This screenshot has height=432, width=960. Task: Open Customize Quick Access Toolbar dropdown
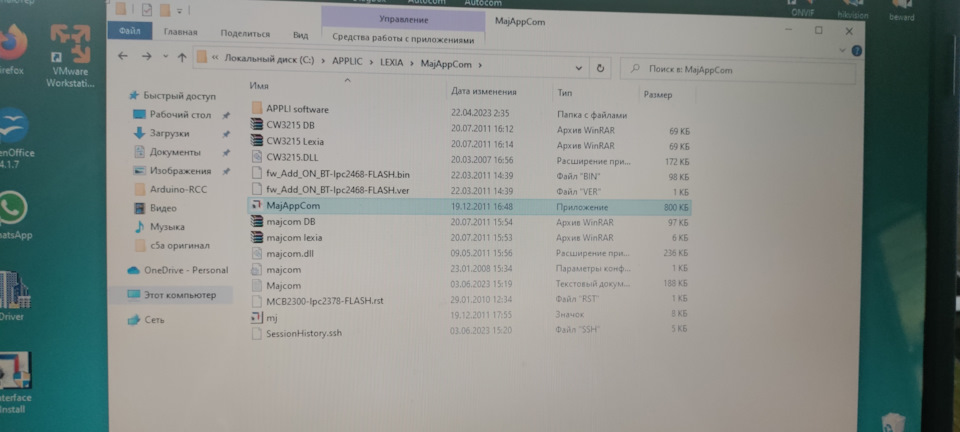(x=180, y=12)
